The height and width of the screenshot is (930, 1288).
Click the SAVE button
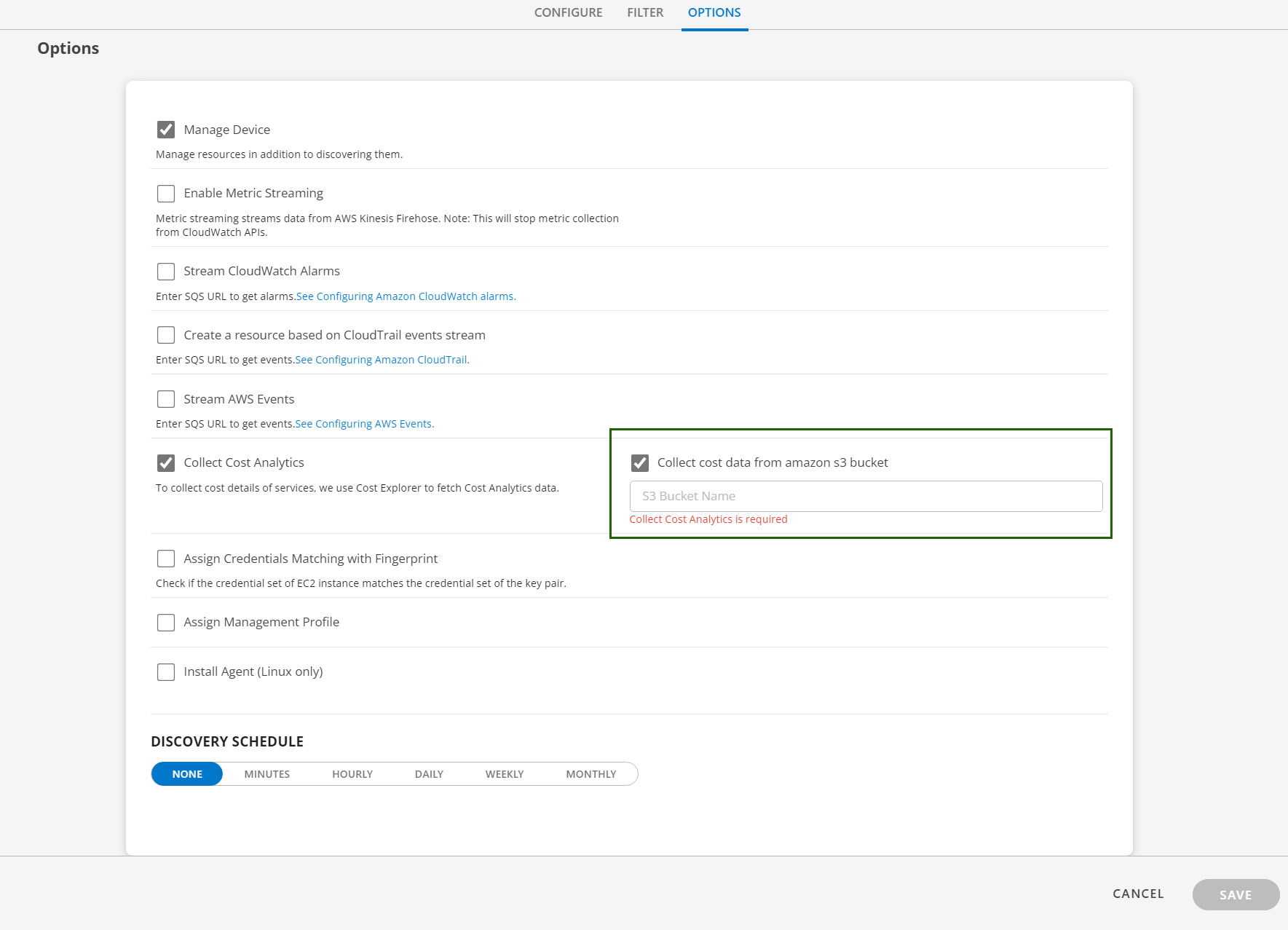pos(1236,894)
